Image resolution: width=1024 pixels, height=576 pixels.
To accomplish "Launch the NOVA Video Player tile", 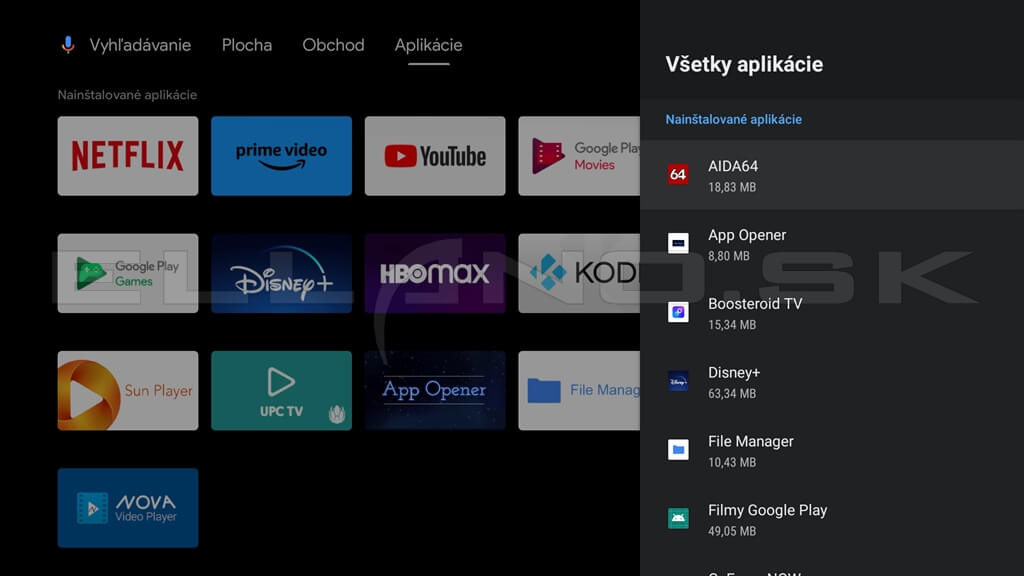I will click(x=128, y=507).
